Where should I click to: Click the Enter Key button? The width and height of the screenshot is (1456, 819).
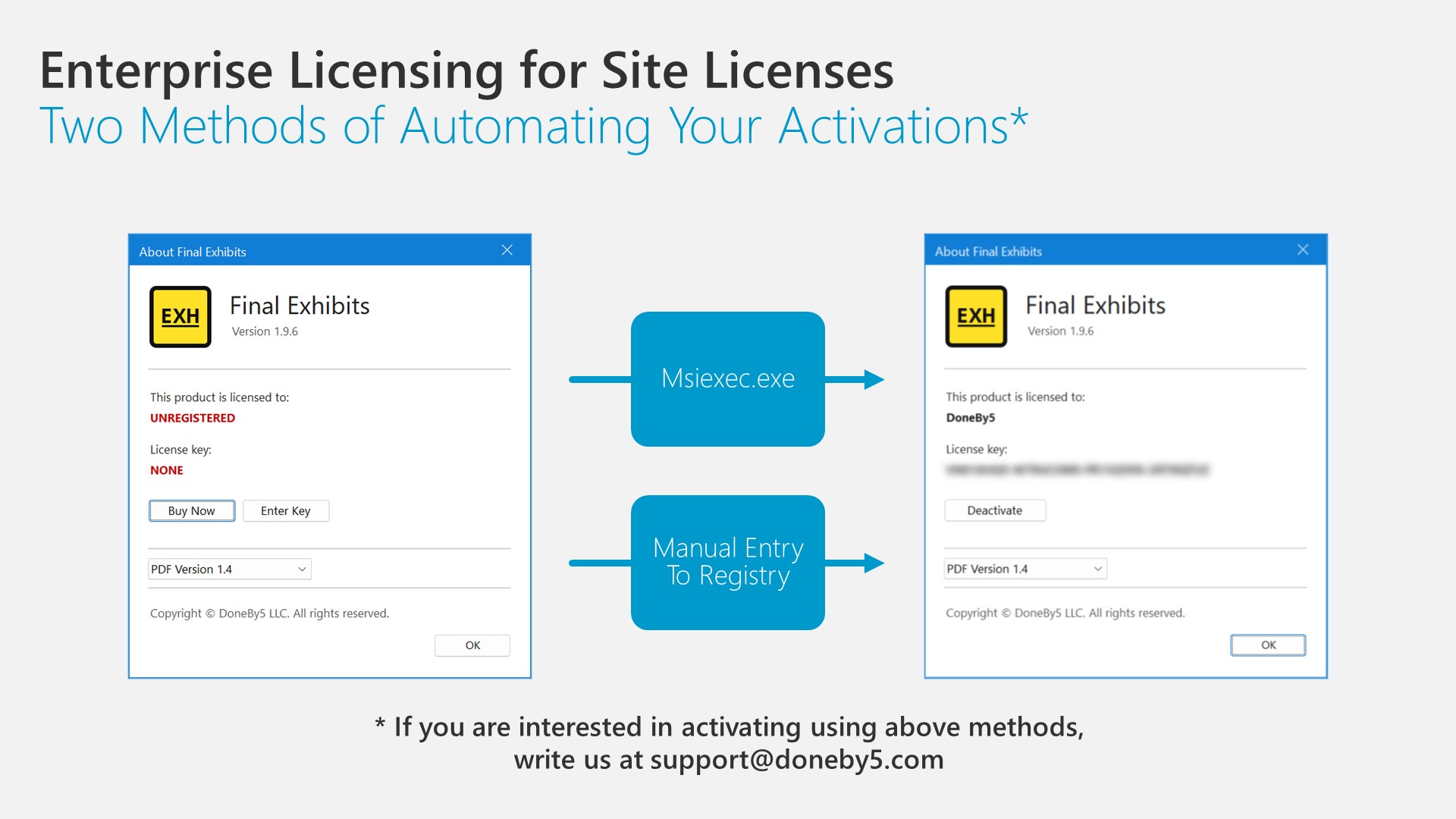pyautogui.click(x=285, y=511)
